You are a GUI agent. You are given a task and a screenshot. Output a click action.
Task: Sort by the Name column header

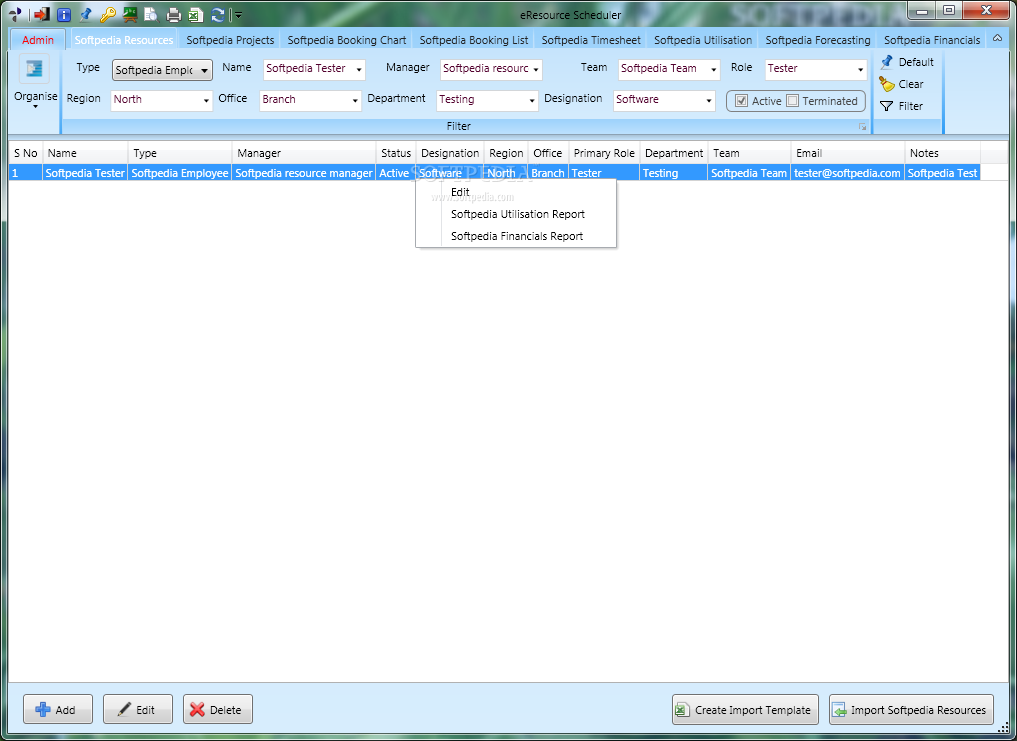click(86, 153)
